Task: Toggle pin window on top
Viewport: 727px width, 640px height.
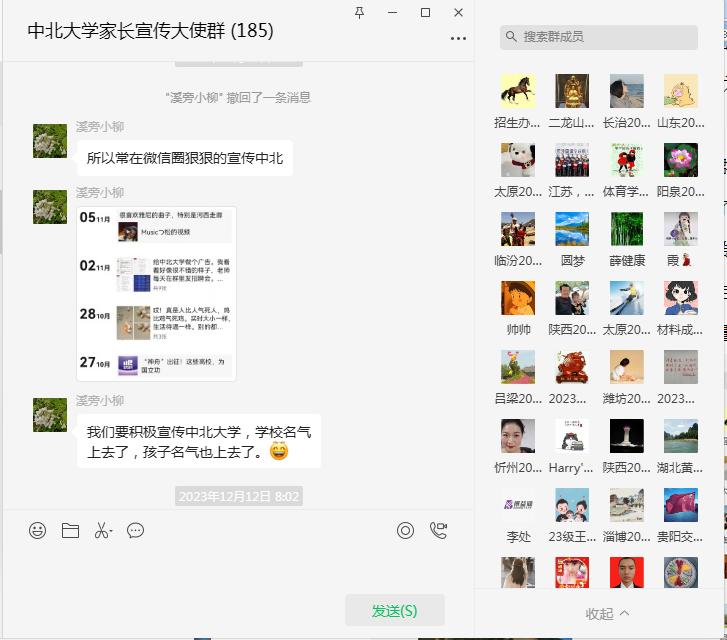Action: point(360,12)
